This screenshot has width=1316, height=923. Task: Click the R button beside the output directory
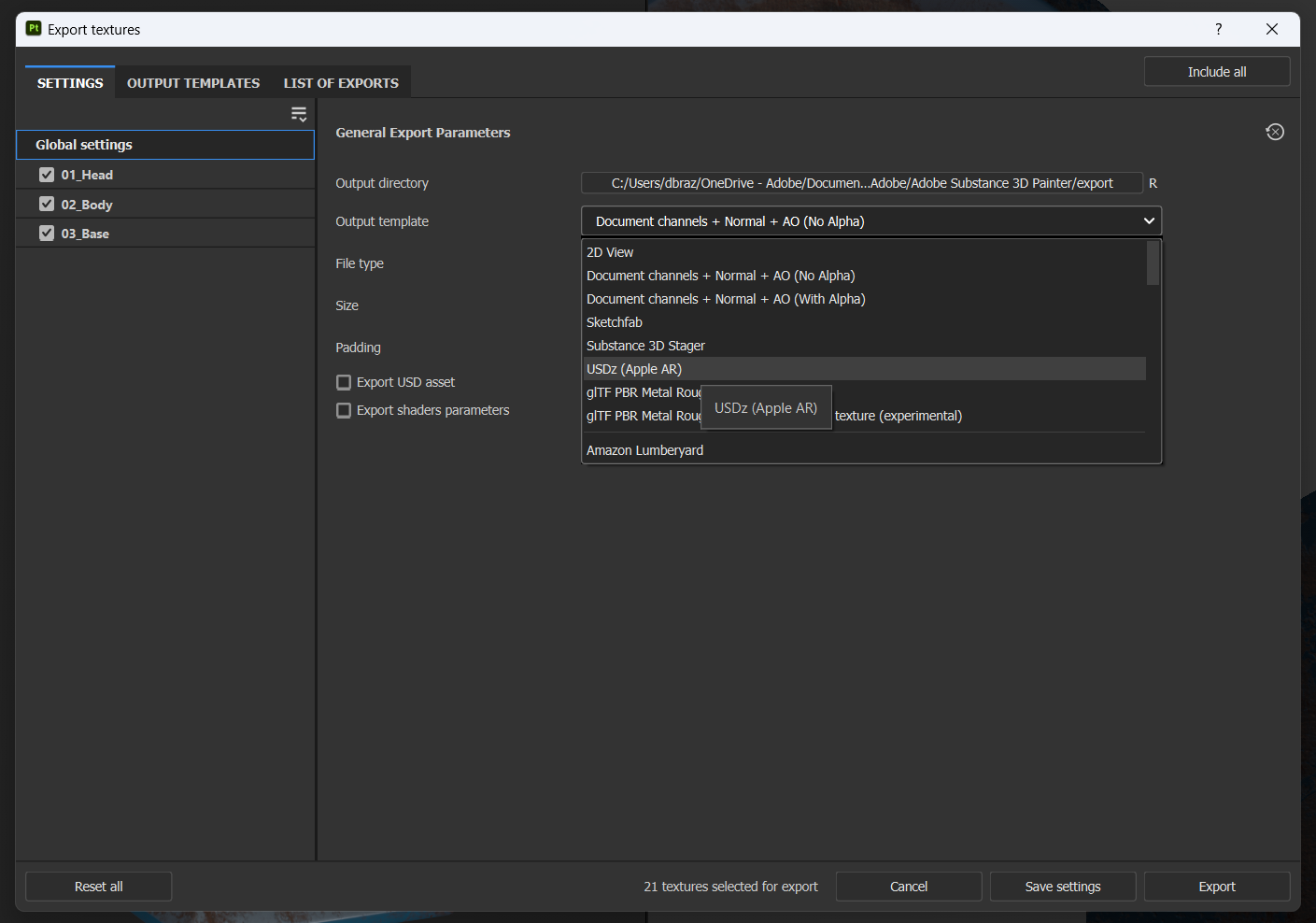click(1153, 183)
